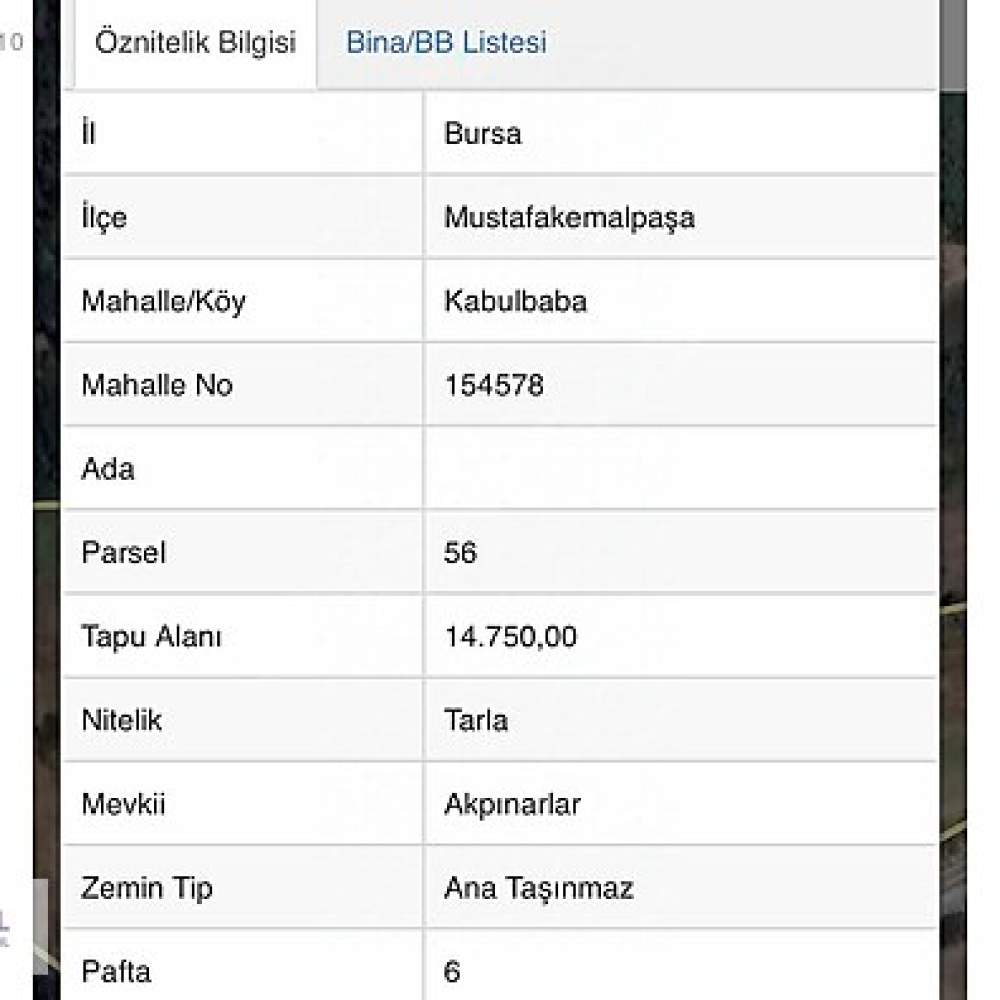Click the scrollbar on the right edge
This screenshot has height=1000, width=1000.
[x=953, y=45]
